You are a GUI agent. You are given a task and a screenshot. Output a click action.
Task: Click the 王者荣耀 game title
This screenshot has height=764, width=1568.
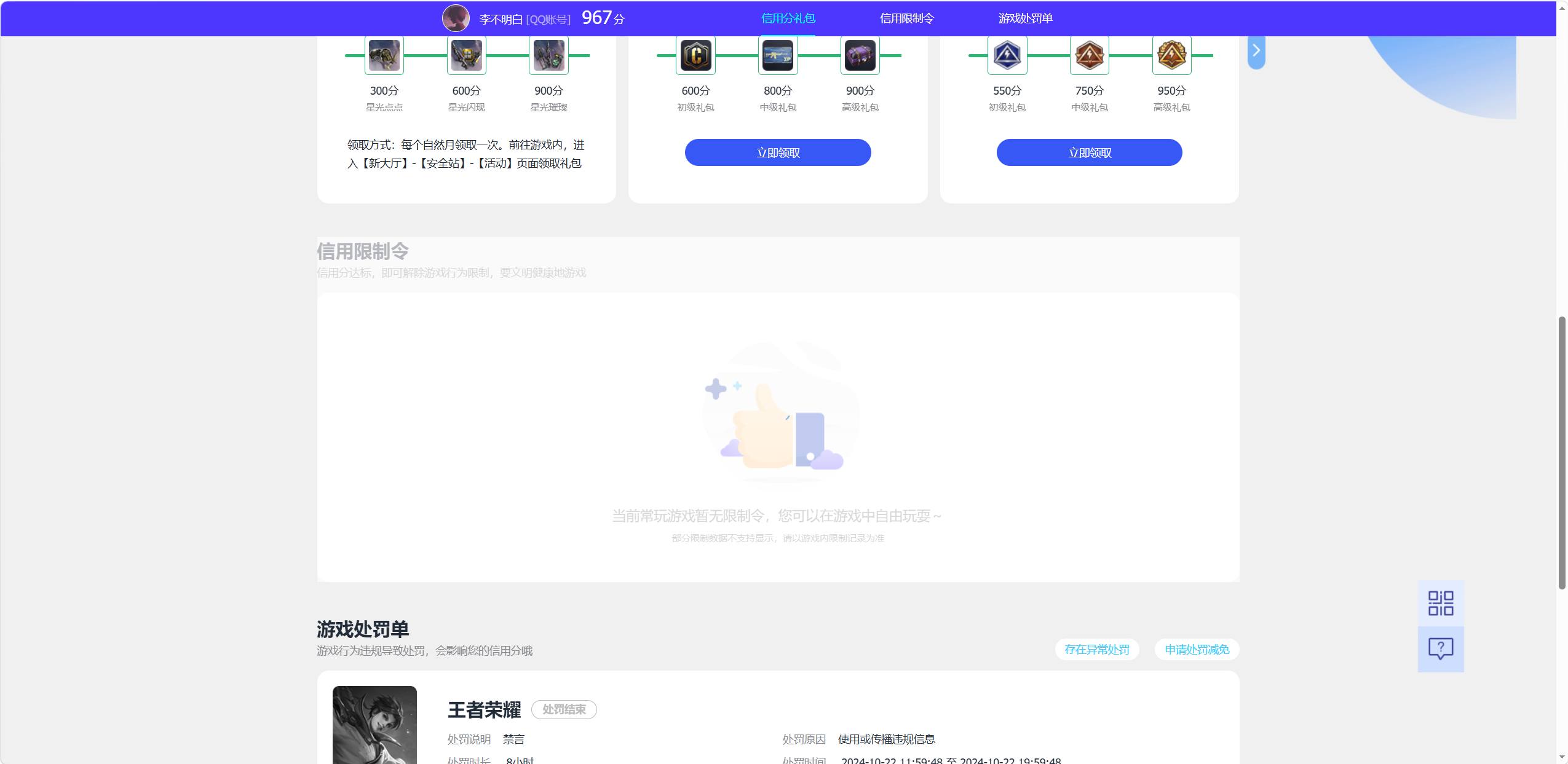(x=484, y=710)
